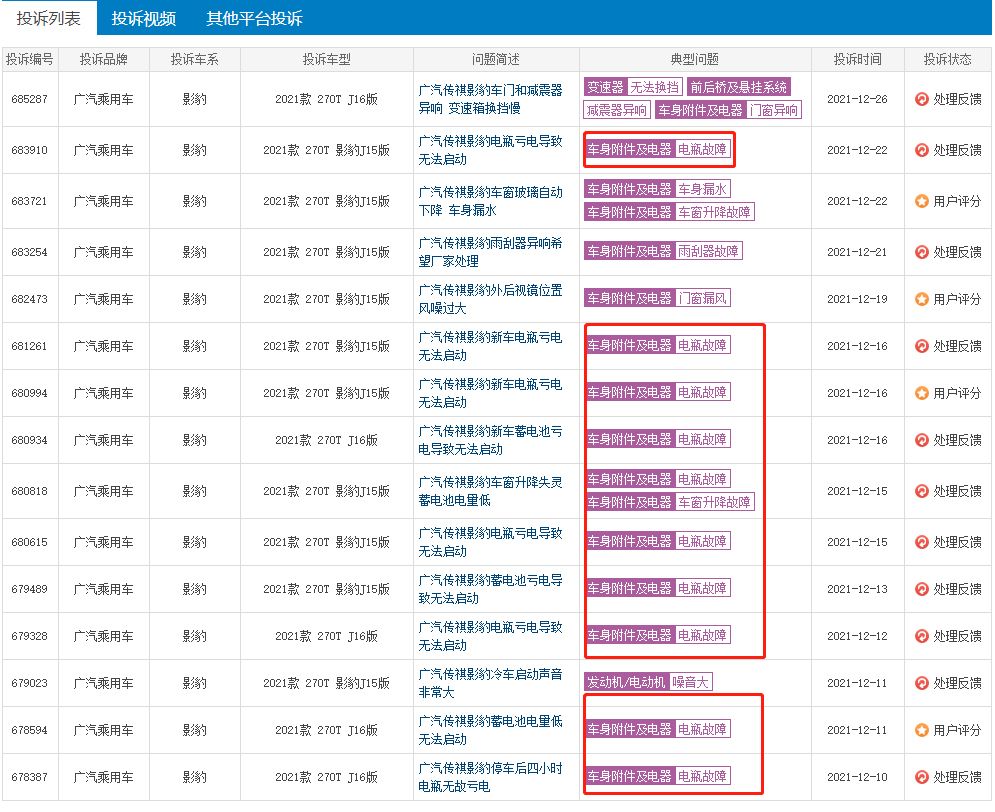Click status icon for complaint 680818
The height and width of the screenshot is (812, 995).
click(x=921, y=491)
